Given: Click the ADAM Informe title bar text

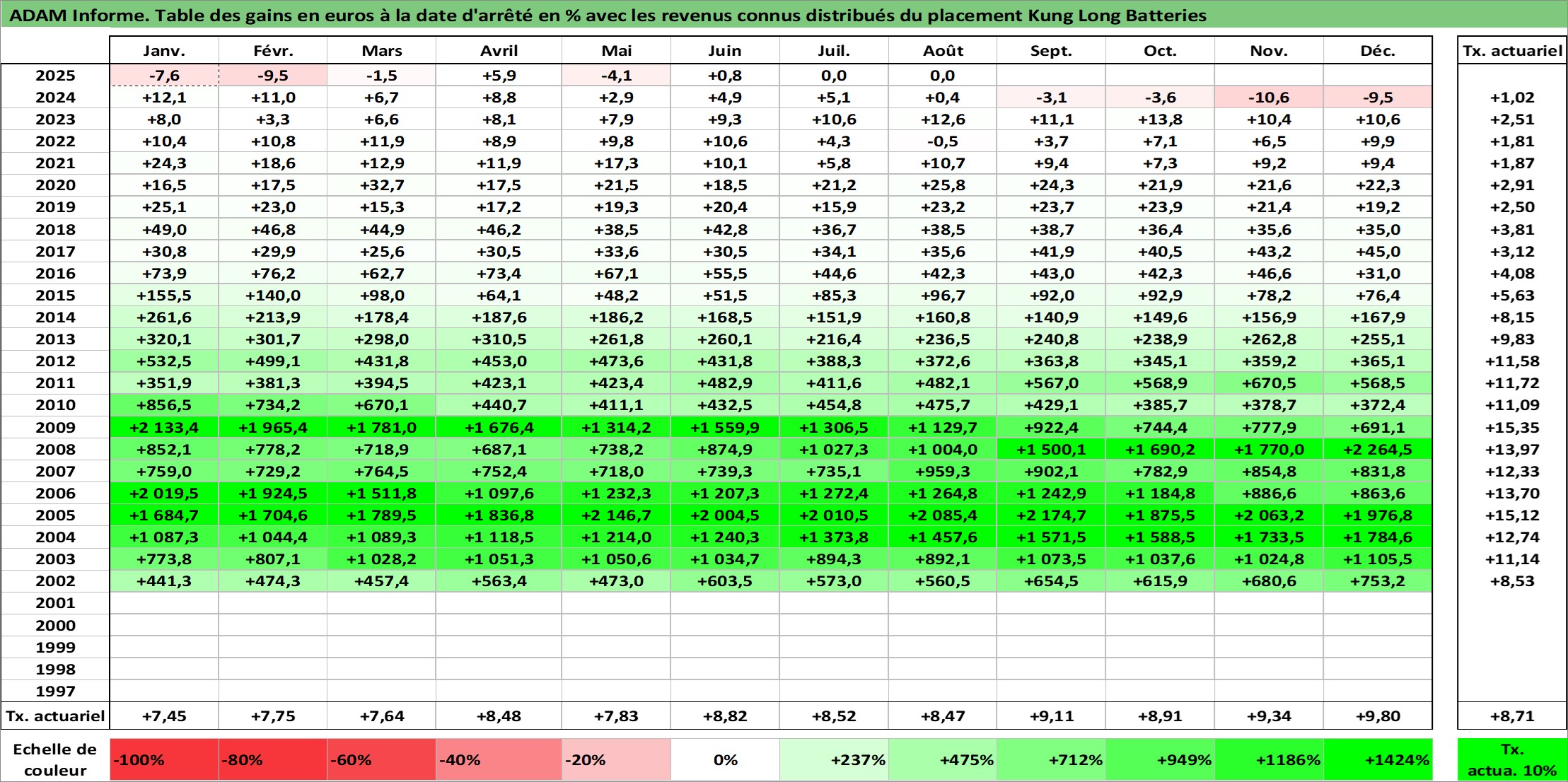Looking at the screenshot, I should (x=608, y=15).
